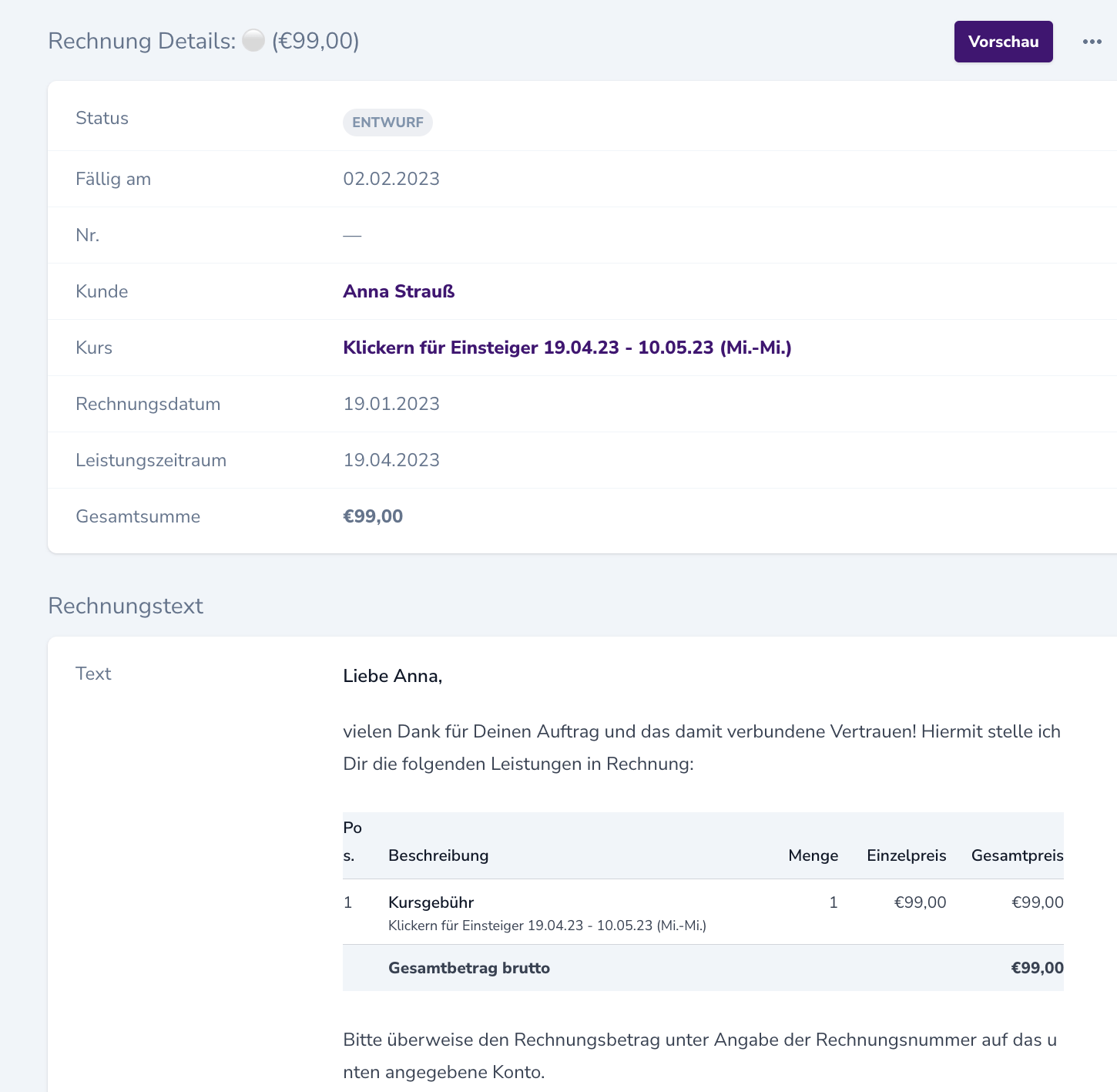Select the Rechnungsdatum value 19.01.2023
The width and height of the screenshot is (1117, 1092).
tap(391, 404)
